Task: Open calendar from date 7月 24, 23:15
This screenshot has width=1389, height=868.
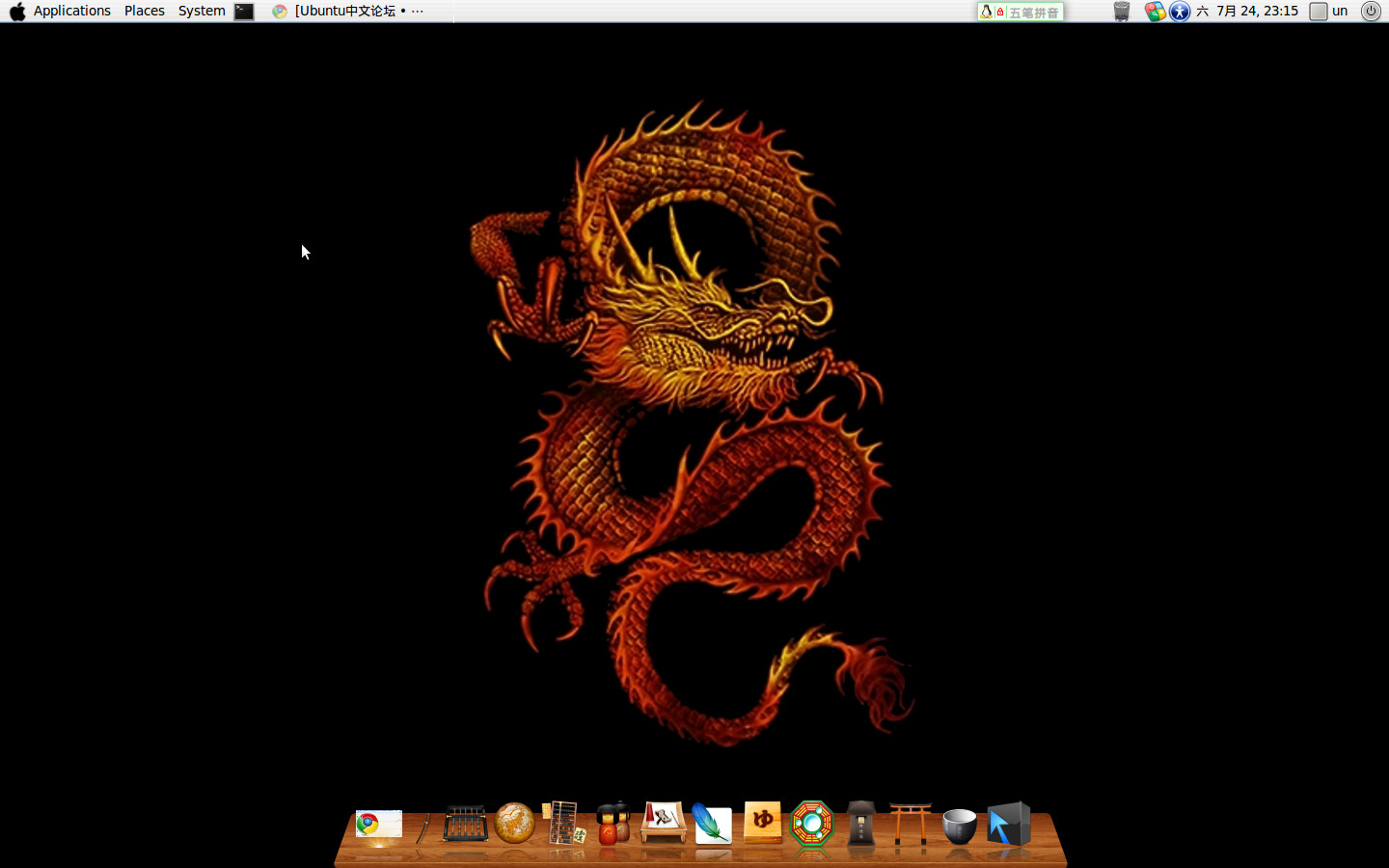Action: point(1248,11)
